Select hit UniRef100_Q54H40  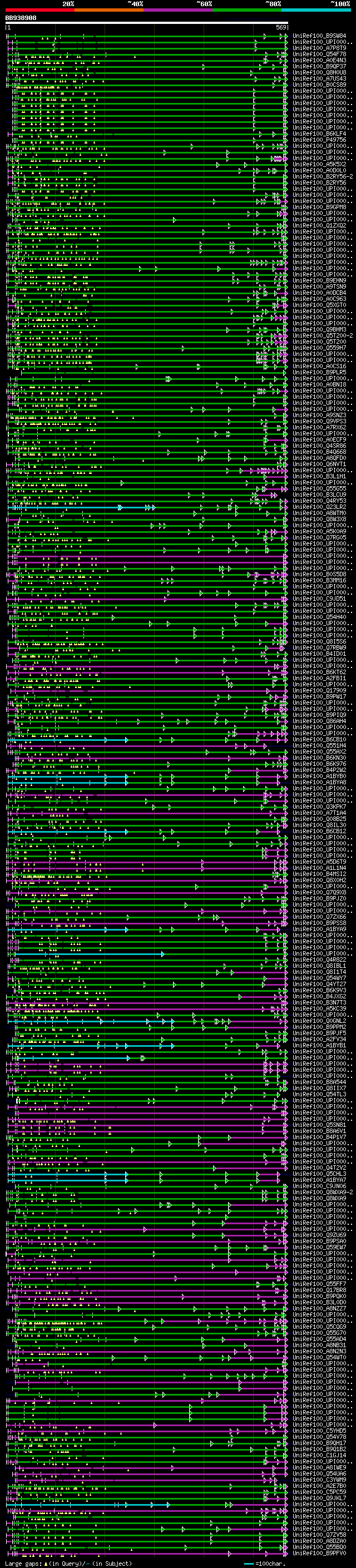pos(319,617)
